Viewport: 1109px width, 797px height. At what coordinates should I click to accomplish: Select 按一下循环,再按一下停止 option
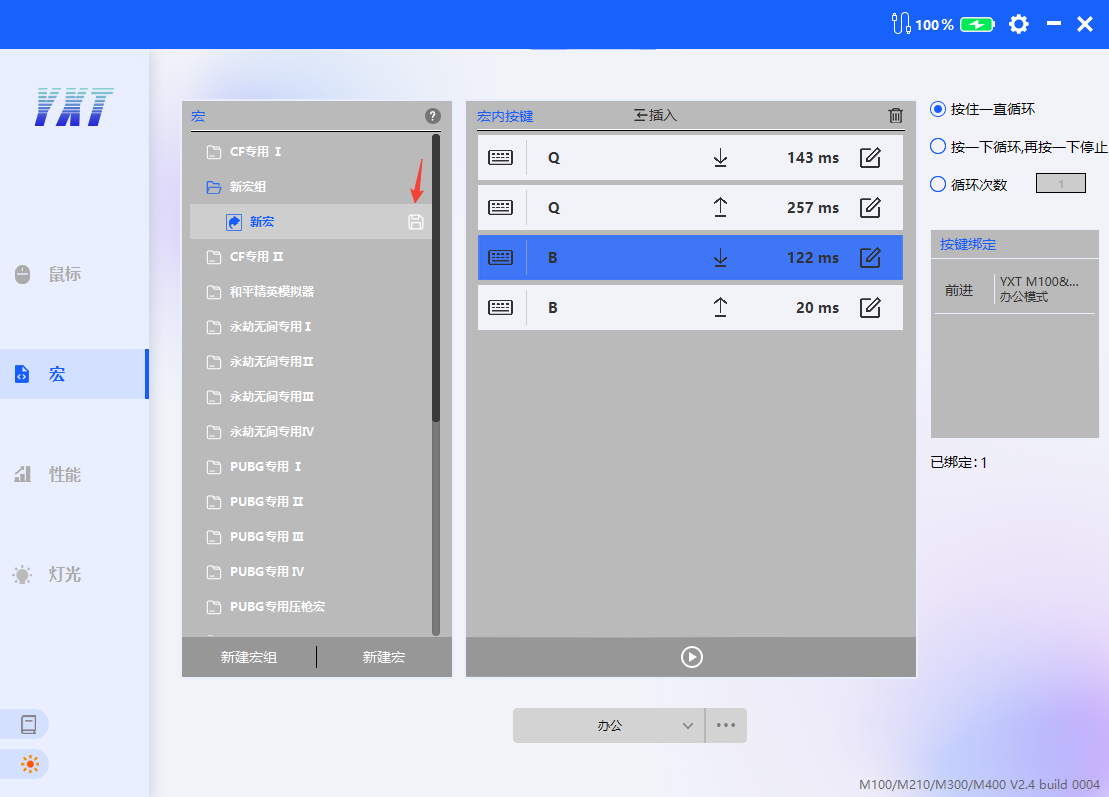click(938, 147)
